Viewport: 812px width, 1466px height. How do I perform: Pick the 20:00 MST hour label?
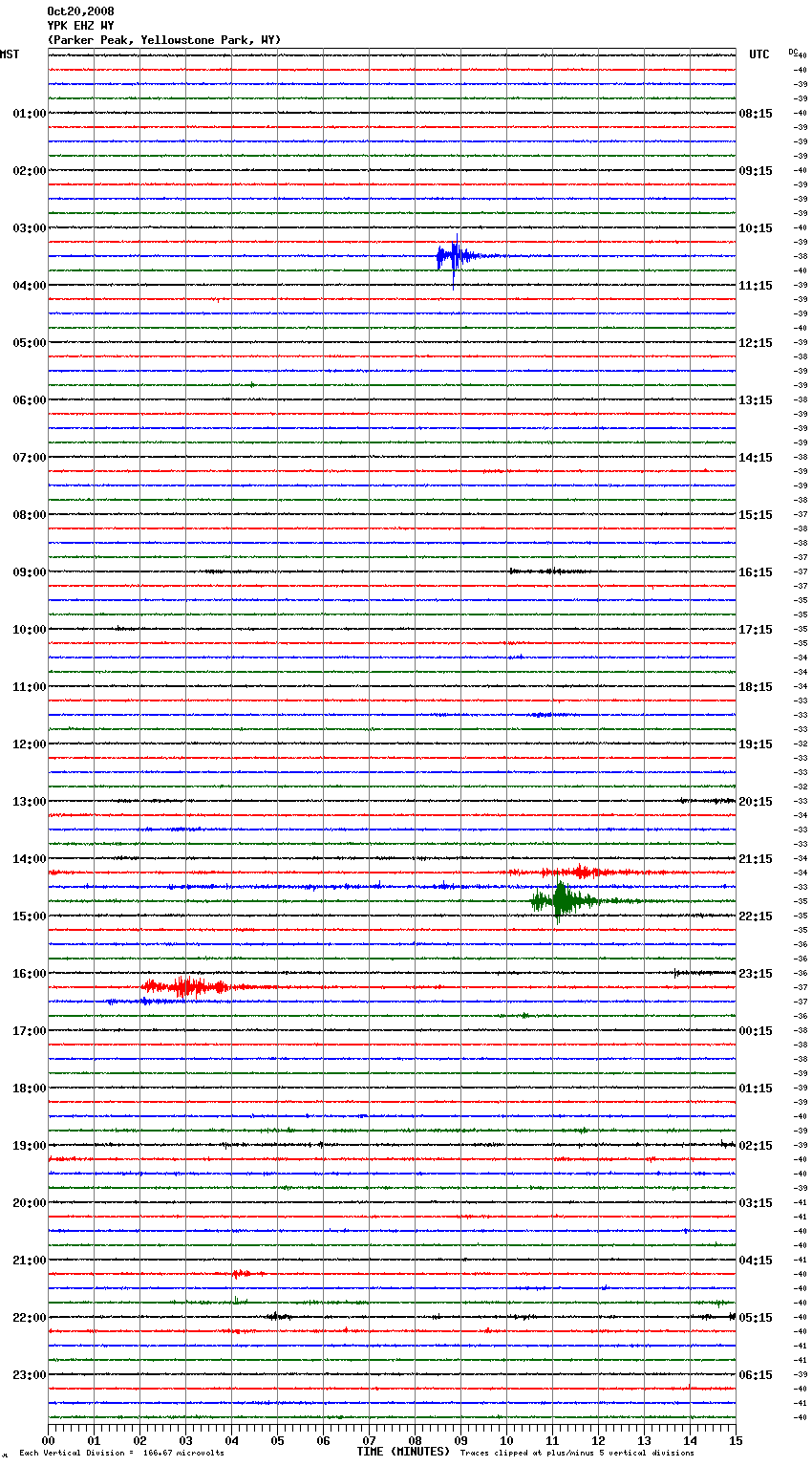pos(30,1203)
